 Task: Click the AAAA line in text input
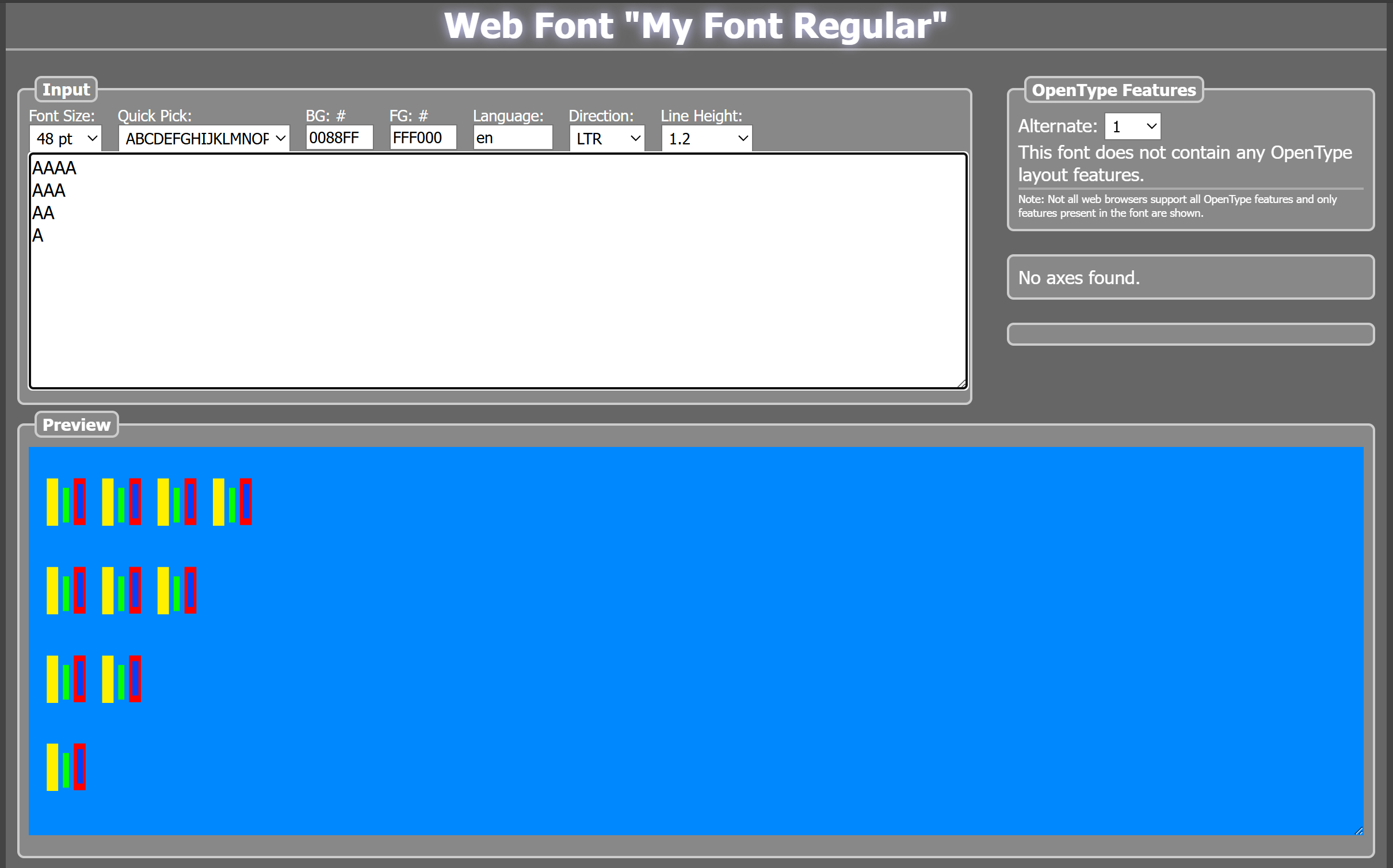coord(54,168)
